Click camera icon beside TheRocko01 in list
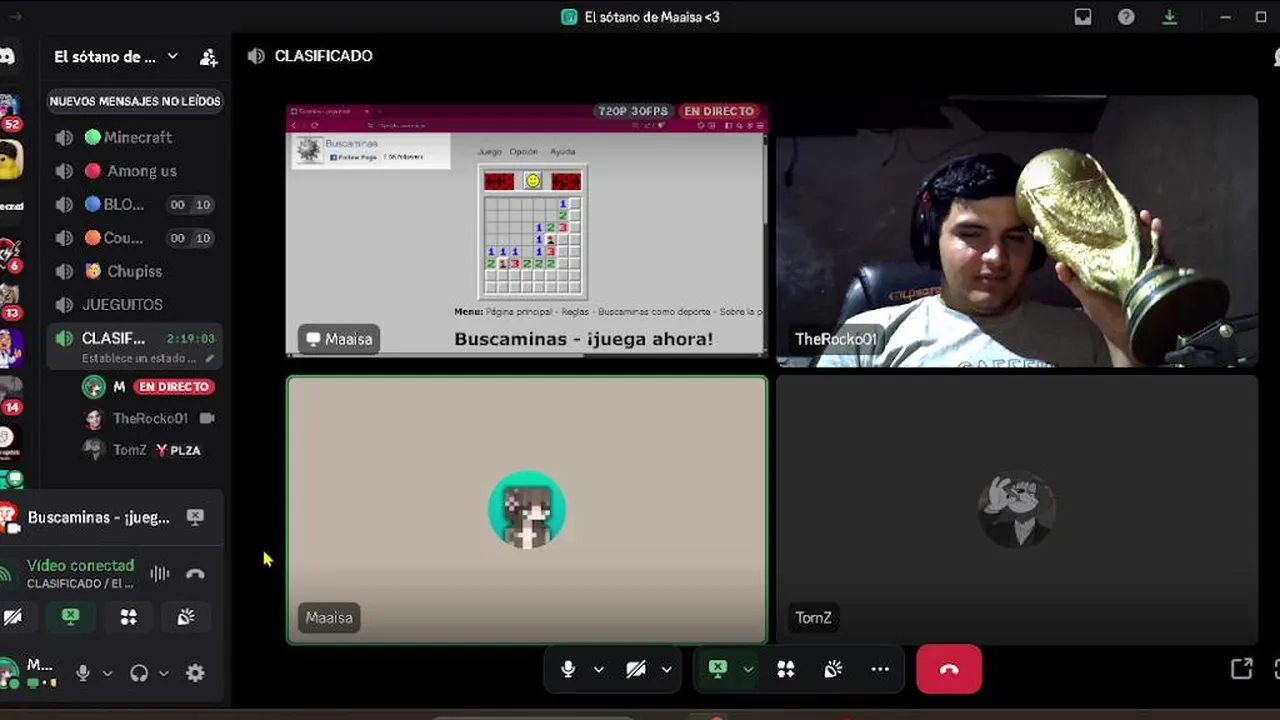 coord(207,418)
